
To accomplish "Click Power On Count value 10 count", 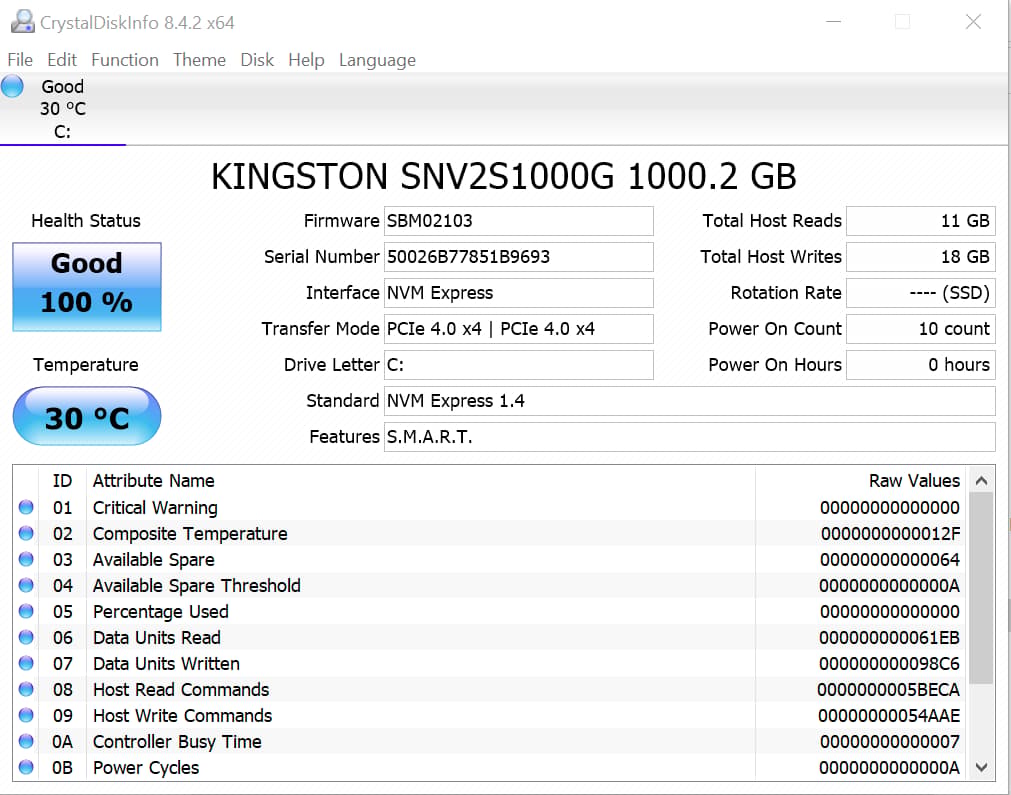I will click(921, 329).
